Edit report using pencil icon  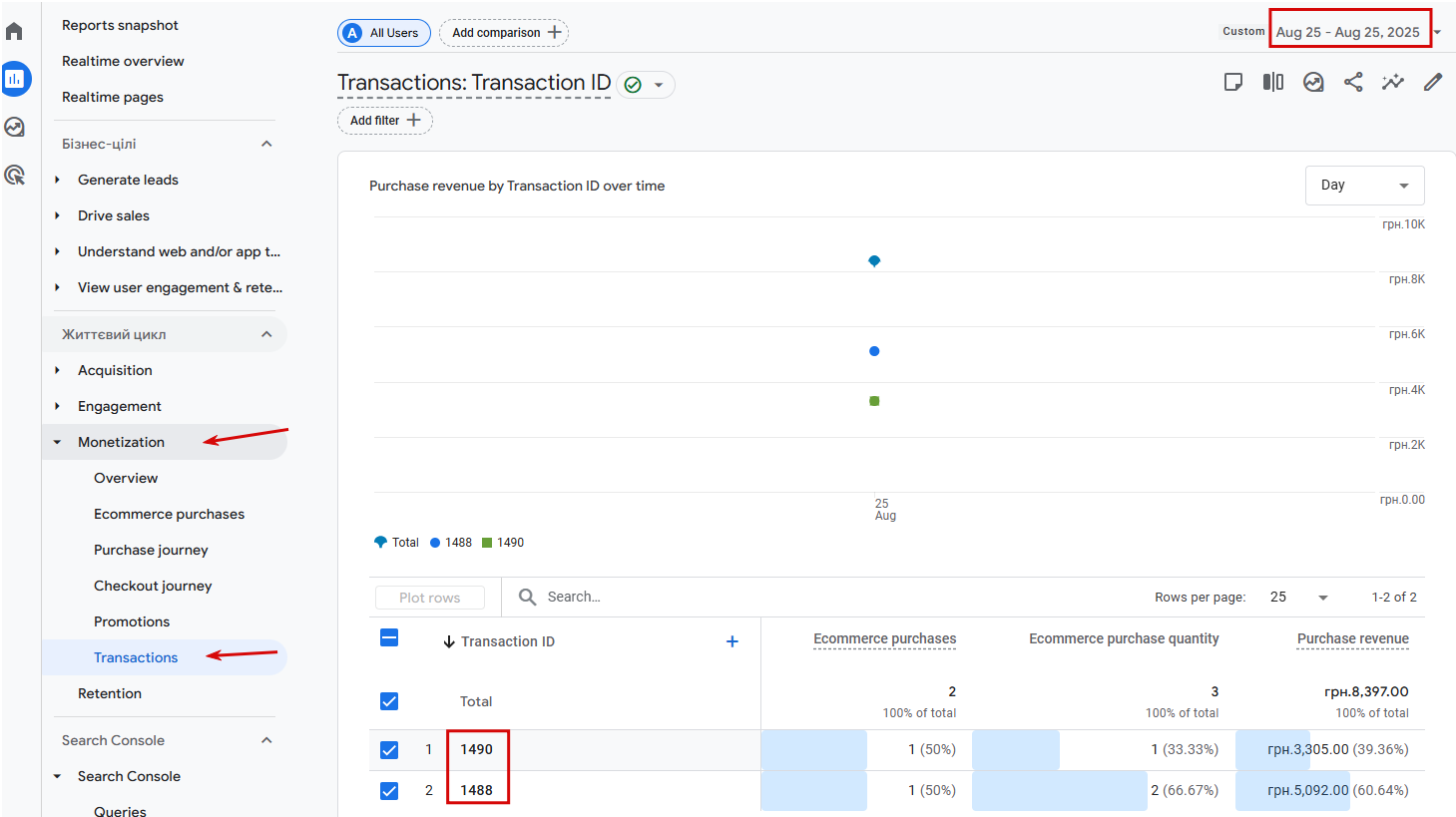click(1433, 82)
